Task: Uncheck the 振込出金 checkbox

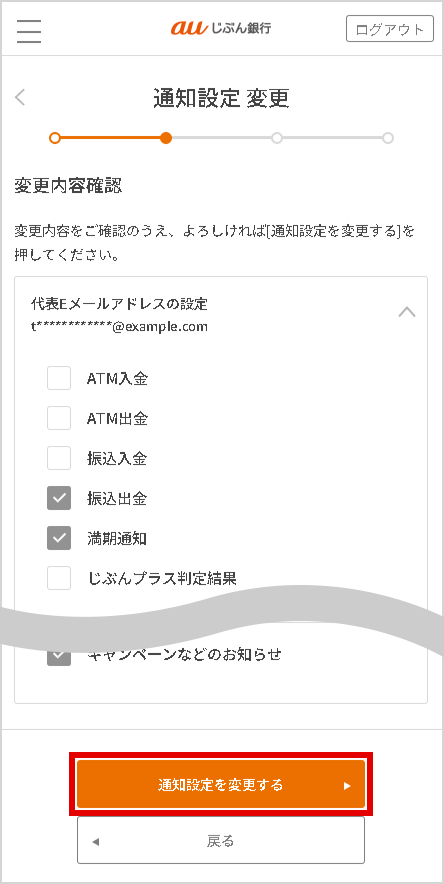Action: pyautogui.click(x=59, y=498)
